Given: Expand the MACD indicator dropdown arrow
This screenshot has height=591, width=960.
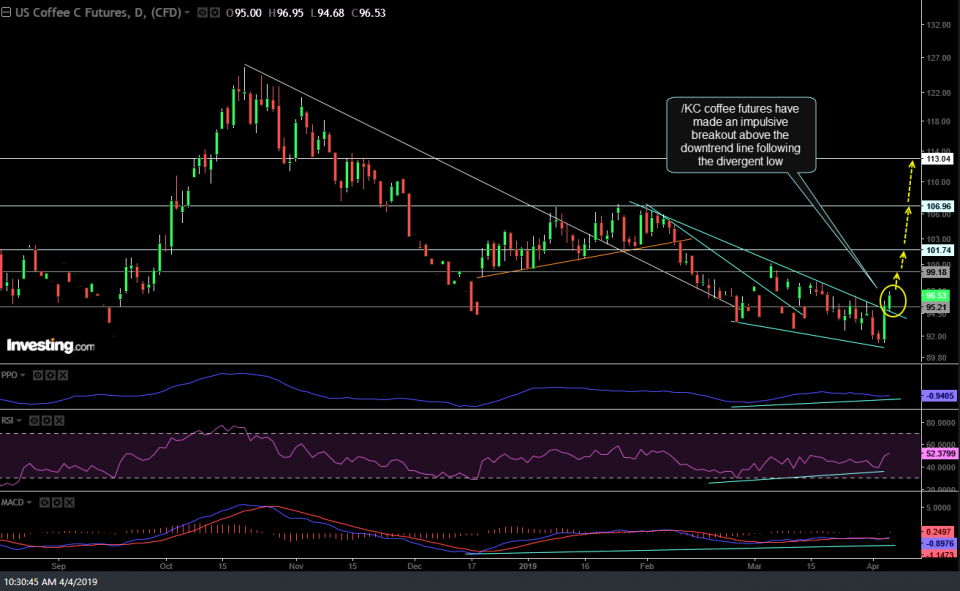Looking at the screenshot, I should point(31,502).
